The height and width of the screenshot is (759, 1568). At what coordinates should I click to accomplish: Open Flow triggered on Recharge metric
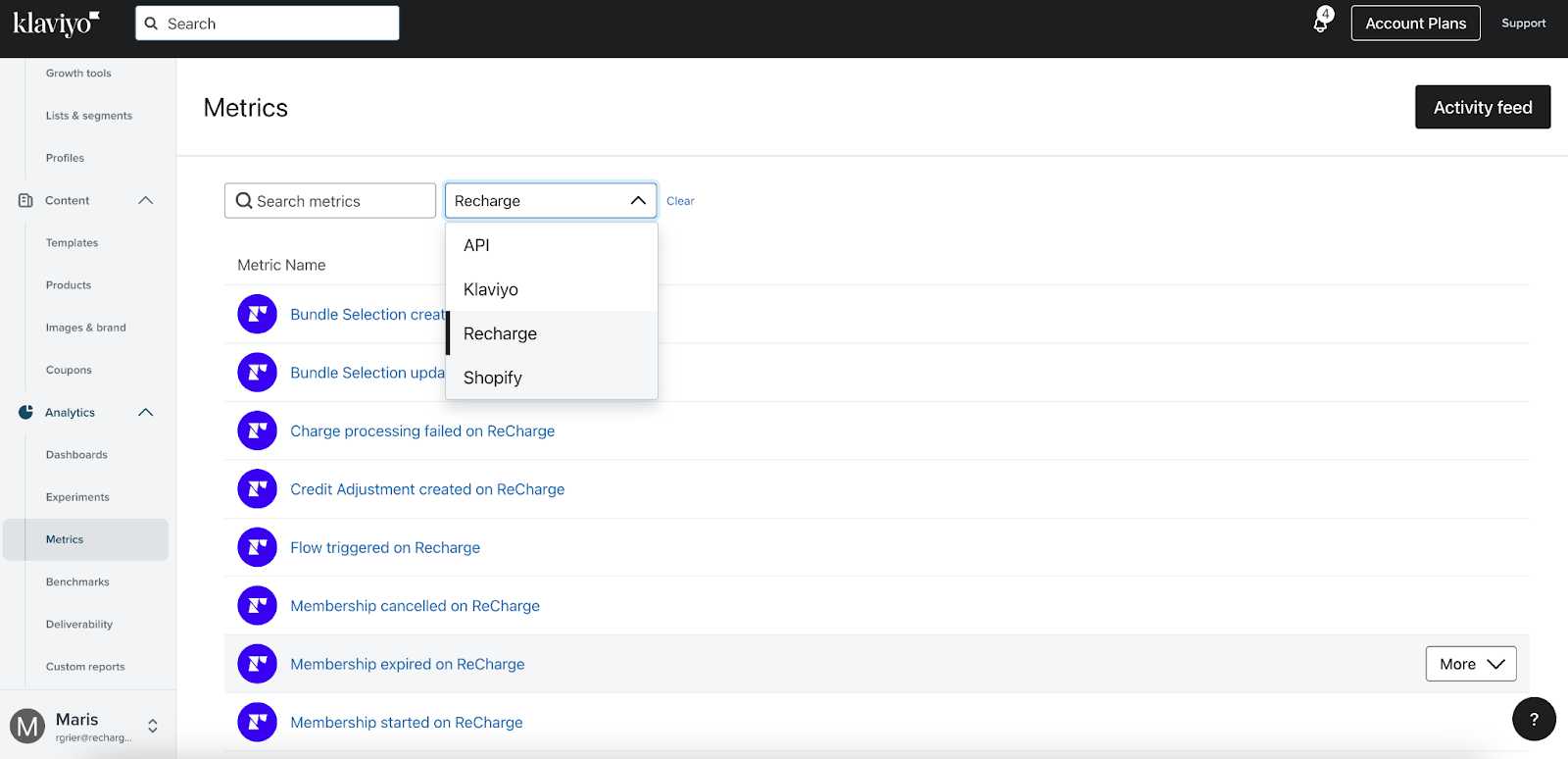[385, 547]
